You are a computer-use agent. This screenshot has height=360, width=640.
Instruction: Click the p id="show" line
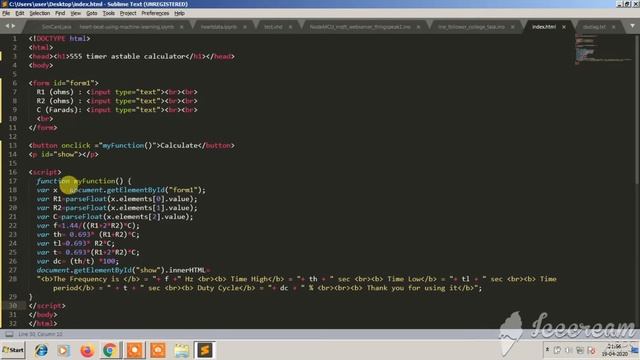64,154
